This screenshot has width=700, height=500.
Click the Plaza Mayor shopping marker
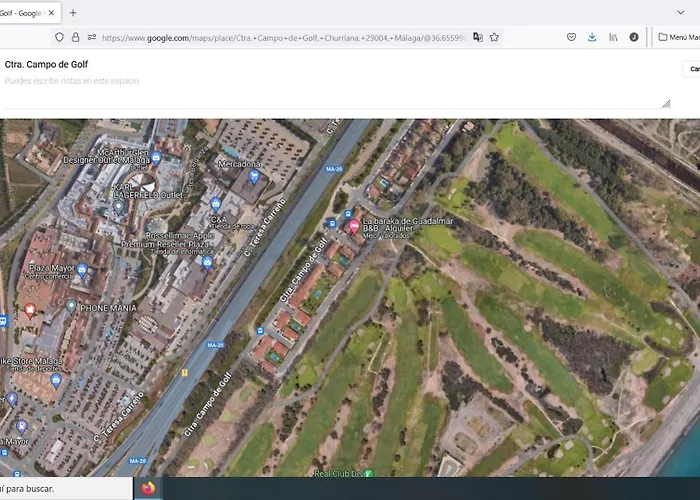[82, 271]
